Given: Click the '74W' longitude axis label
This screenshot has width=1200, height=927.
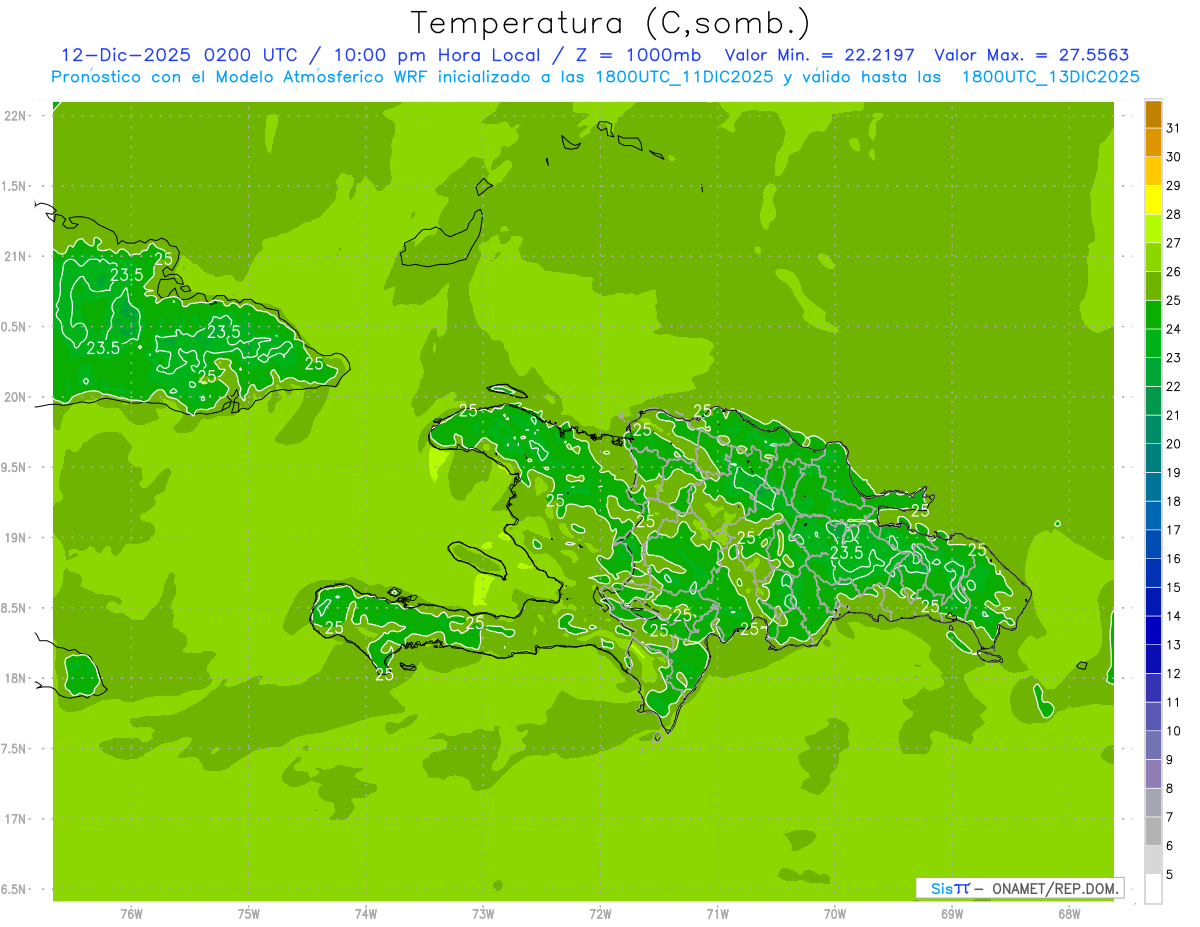Looking at the screenshot, I should coord(366,914).
